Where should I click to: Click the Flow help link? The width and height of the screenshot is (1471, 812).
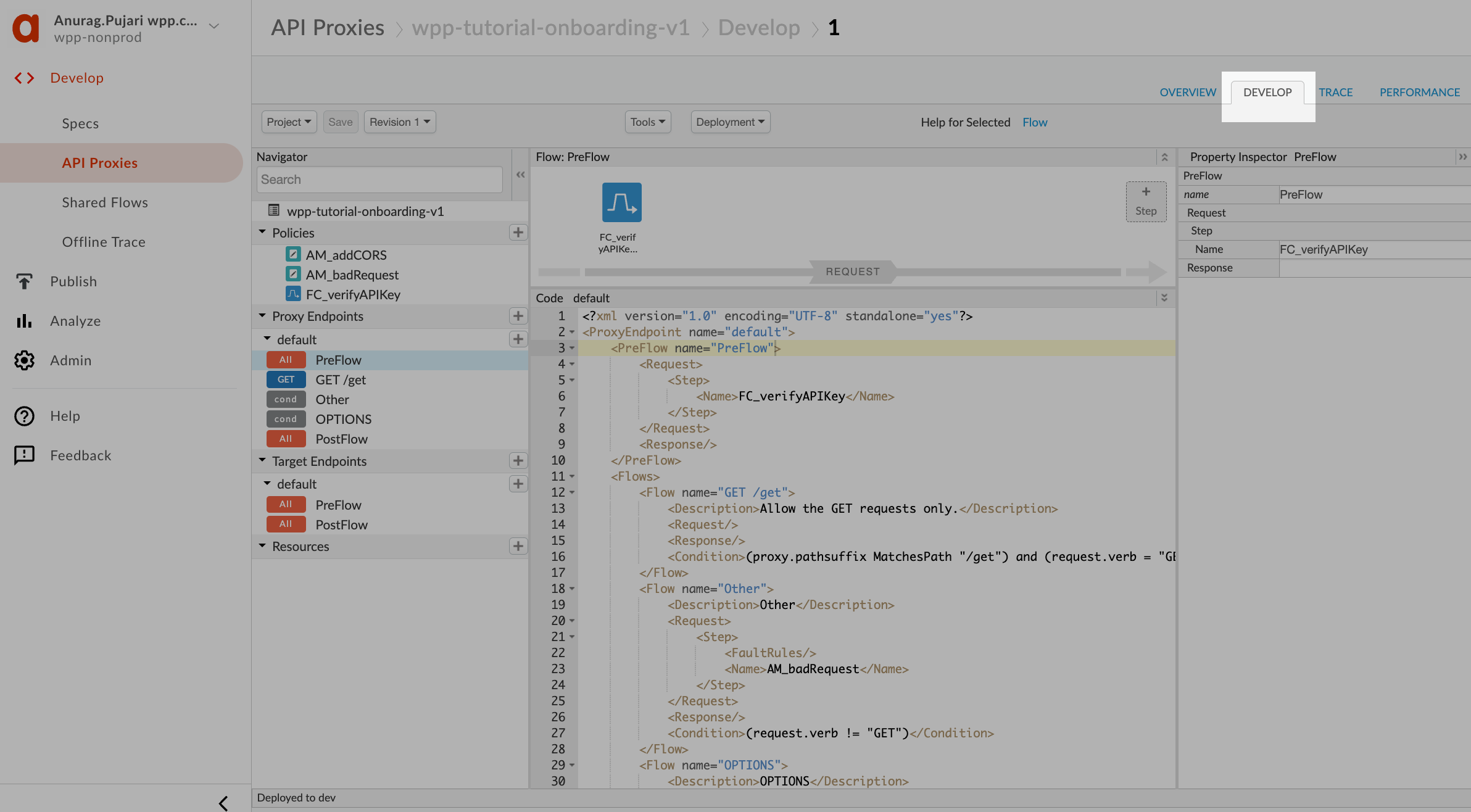[1035, 122]
